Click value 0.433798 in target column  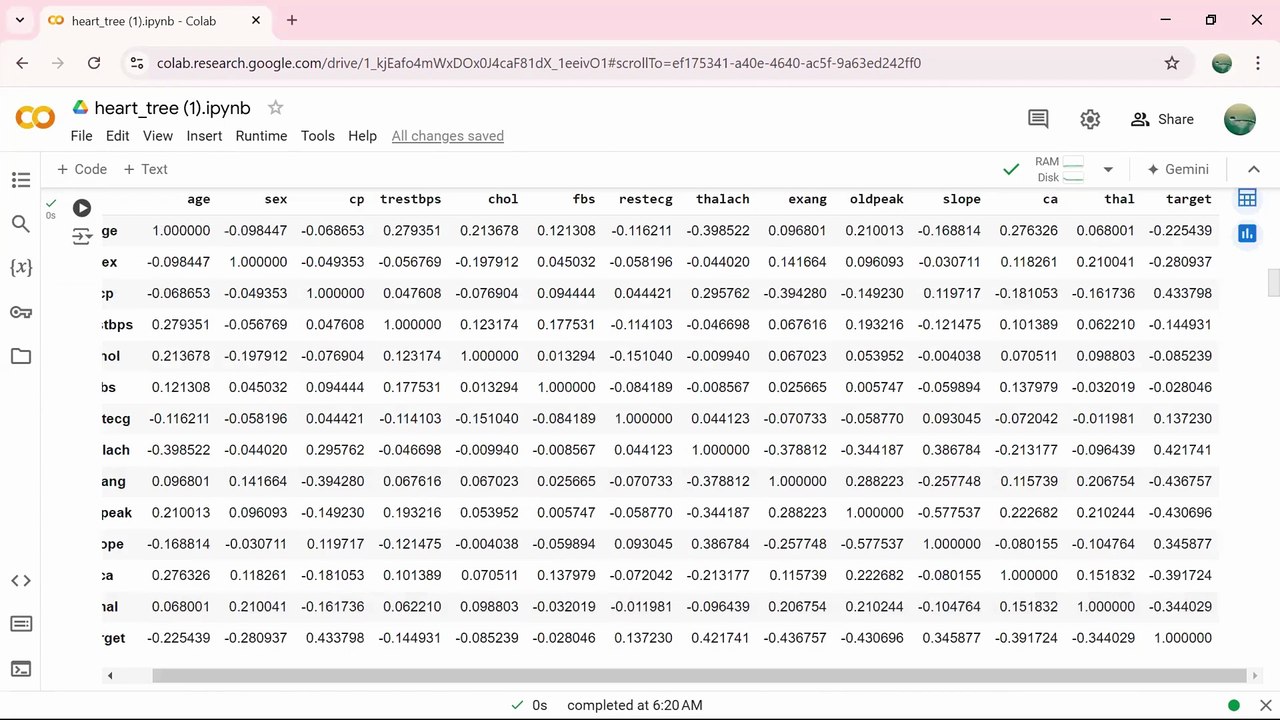tap(1183, 294)
